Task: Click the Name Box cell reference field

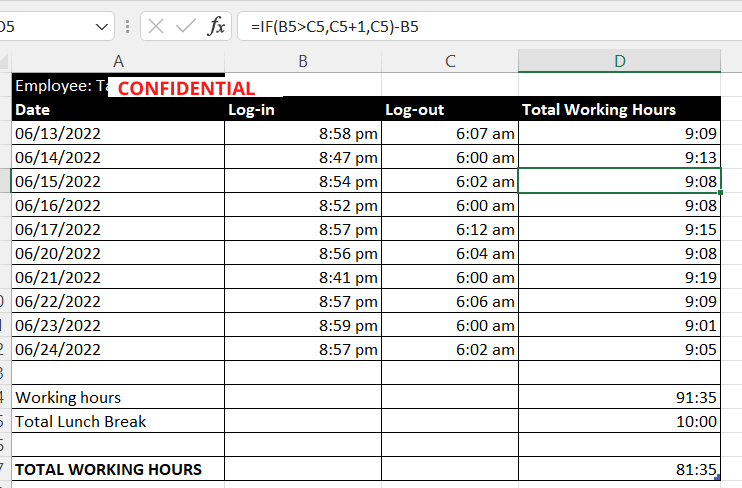Action: 45,27
